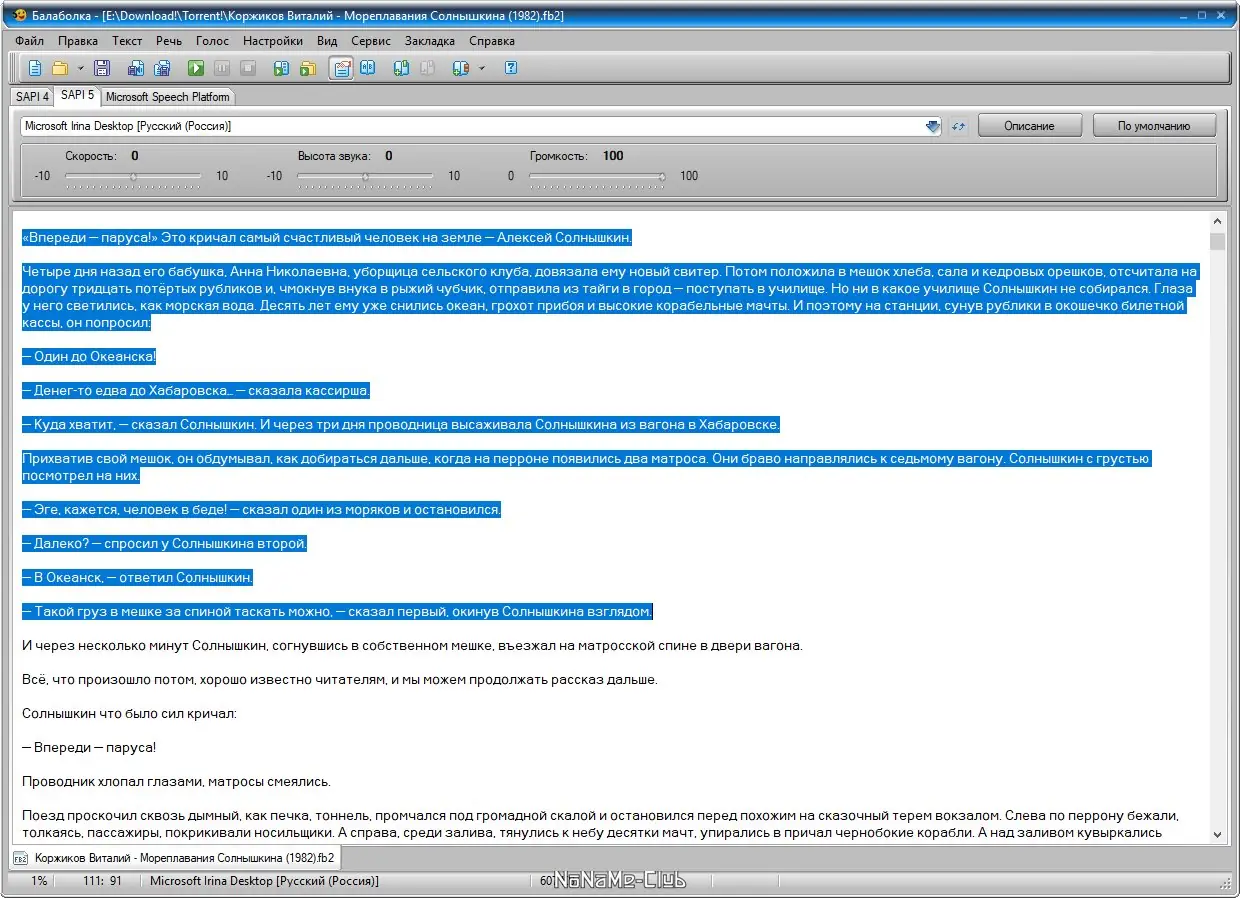Screen dimensions: 1240x898
Task: Click the line — Один до Океанска!
Action: pyautogui.click(x=89, y=356)
